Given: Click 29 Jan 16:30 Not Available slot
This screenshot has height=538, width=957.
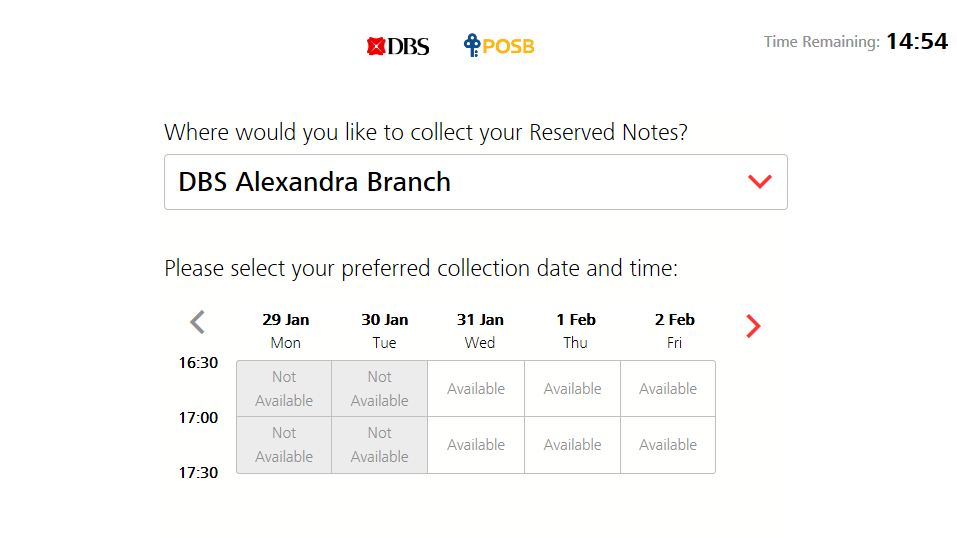Looking at the screenshot, I should pos(284,388).
